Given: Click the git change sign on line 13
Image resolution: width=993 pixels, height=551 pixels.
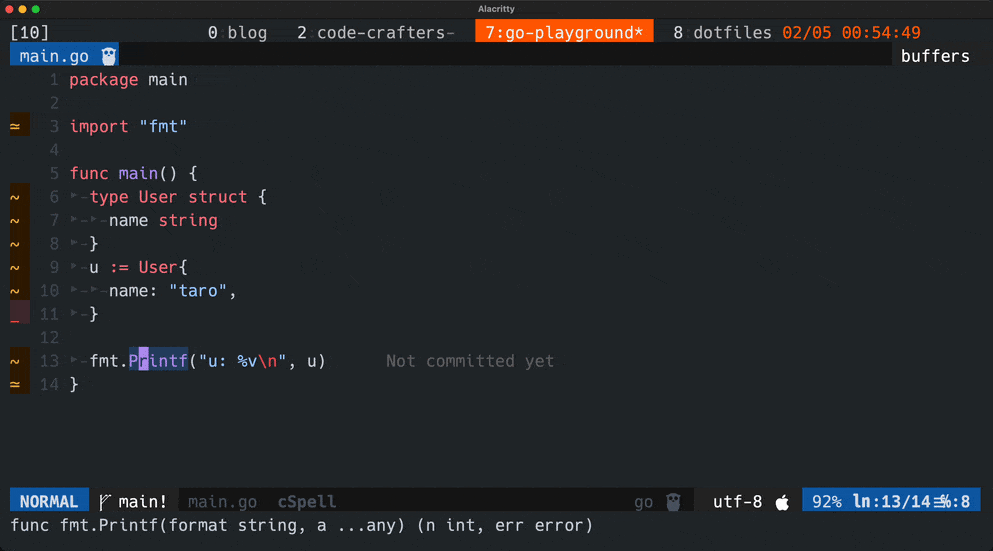Looking at the screenshot, I should 15,361.
